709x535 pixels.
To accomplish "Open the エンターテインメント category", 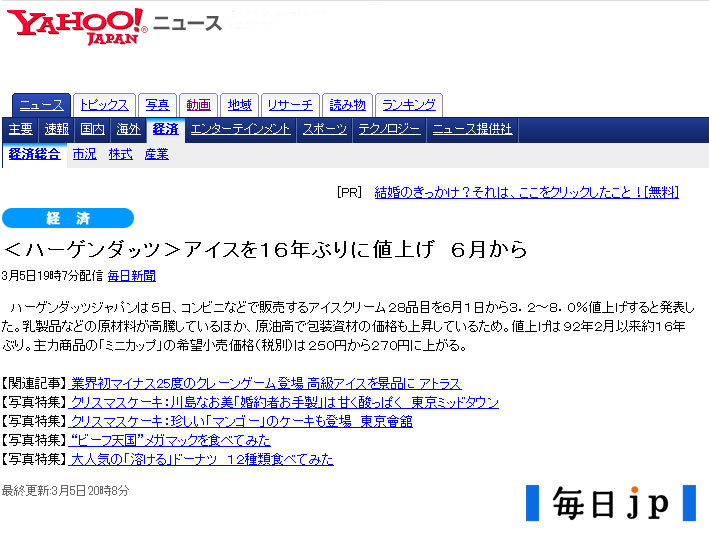I will click(x=241, y=129).
